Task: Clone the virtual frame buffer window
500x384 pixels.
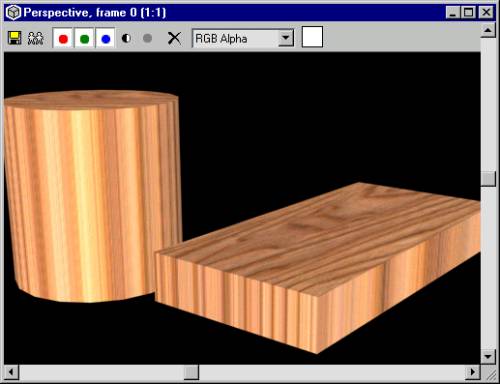Action: 35,38
